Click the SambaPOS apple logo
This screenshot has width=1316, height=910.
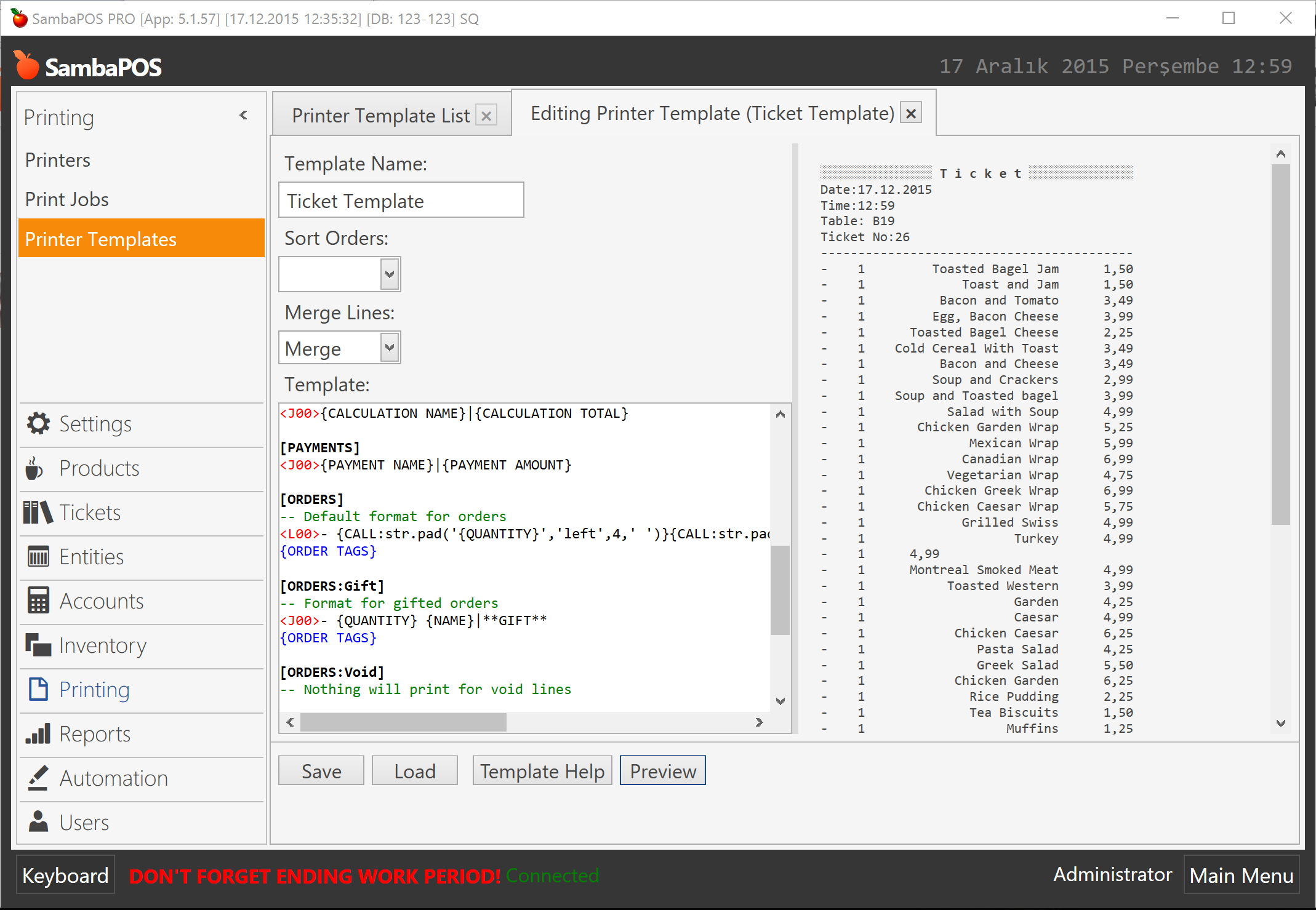coord(26,66)
